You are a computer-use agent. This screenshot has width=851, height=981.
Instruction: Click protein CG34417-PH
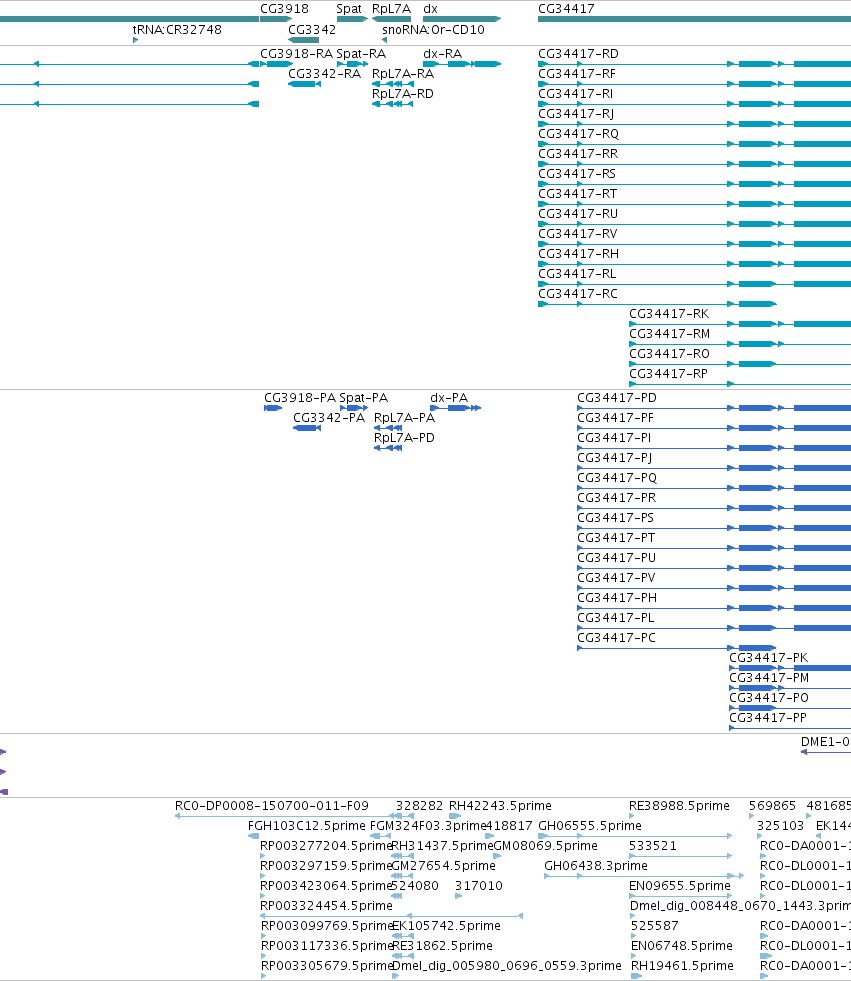pos(617,598)
